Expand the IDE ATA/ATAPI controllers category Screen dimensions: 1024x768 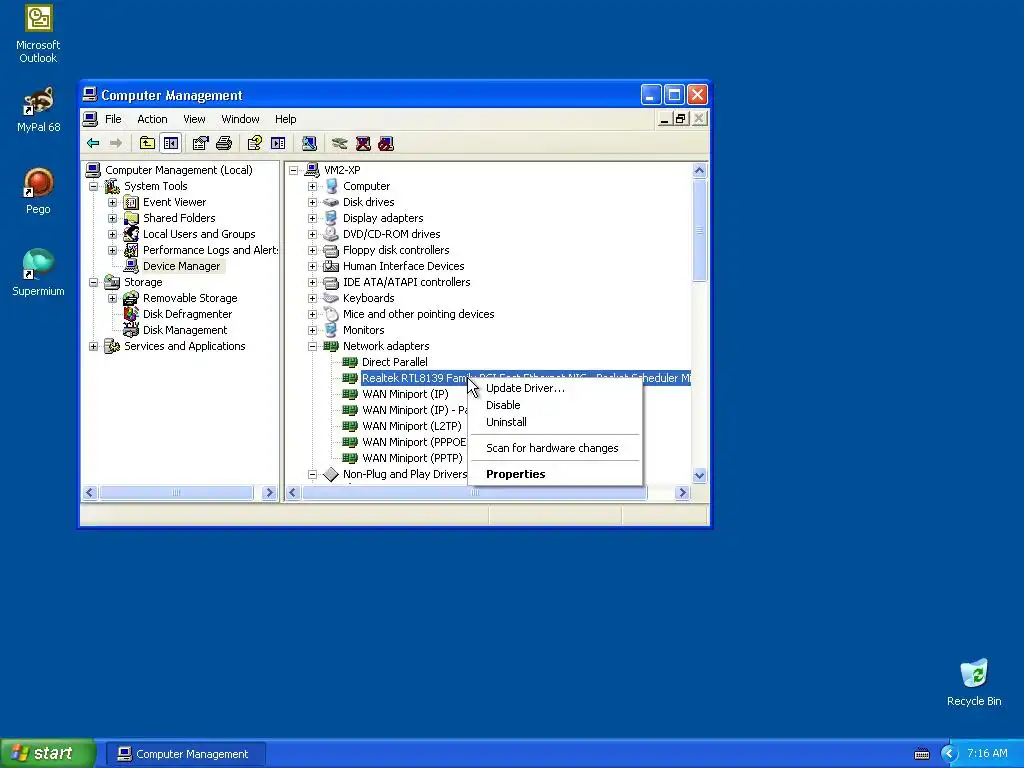[x=312, y=282]
